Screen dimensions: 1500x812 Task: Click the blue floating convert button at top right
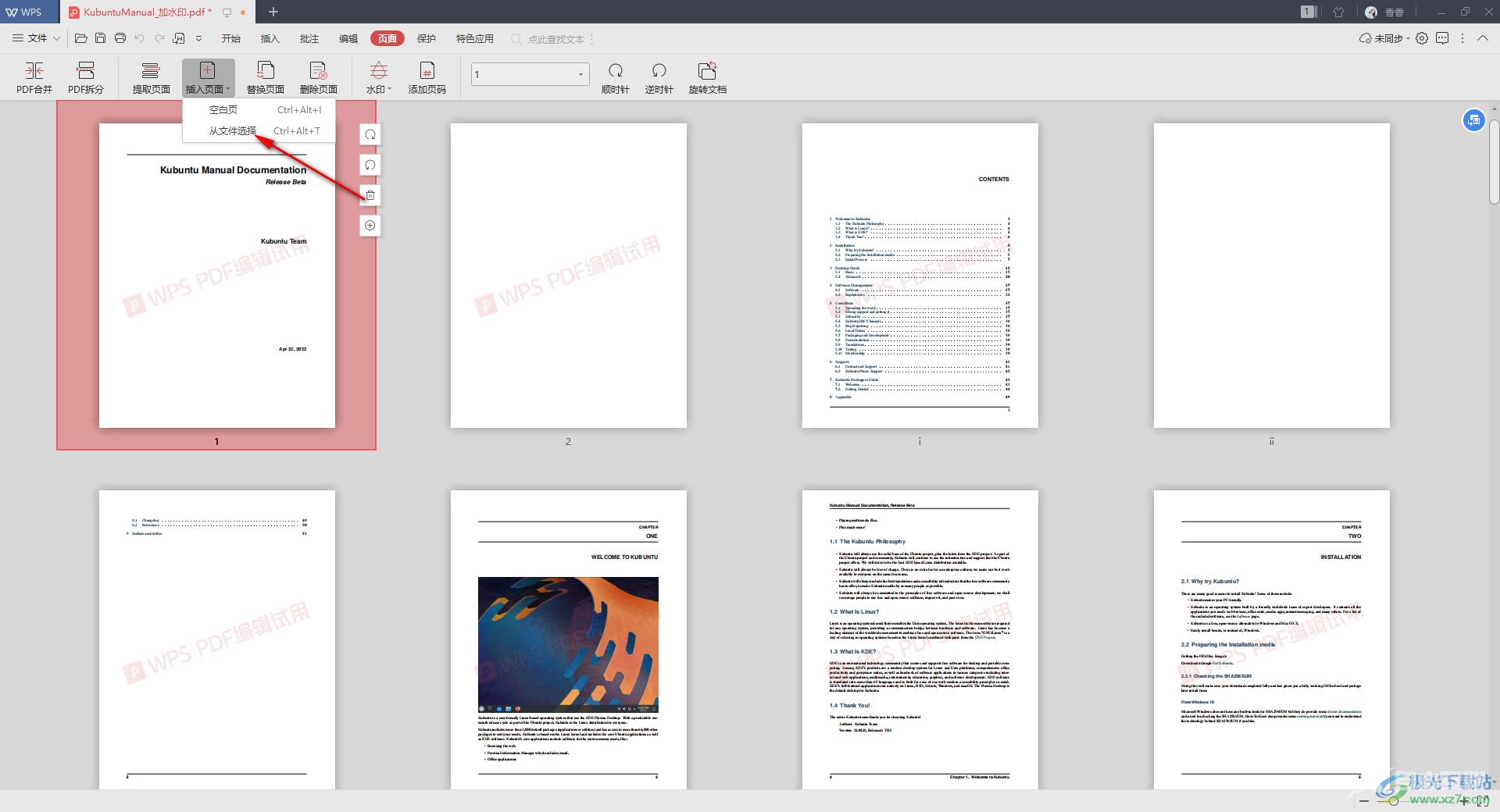click(1473, 120)
